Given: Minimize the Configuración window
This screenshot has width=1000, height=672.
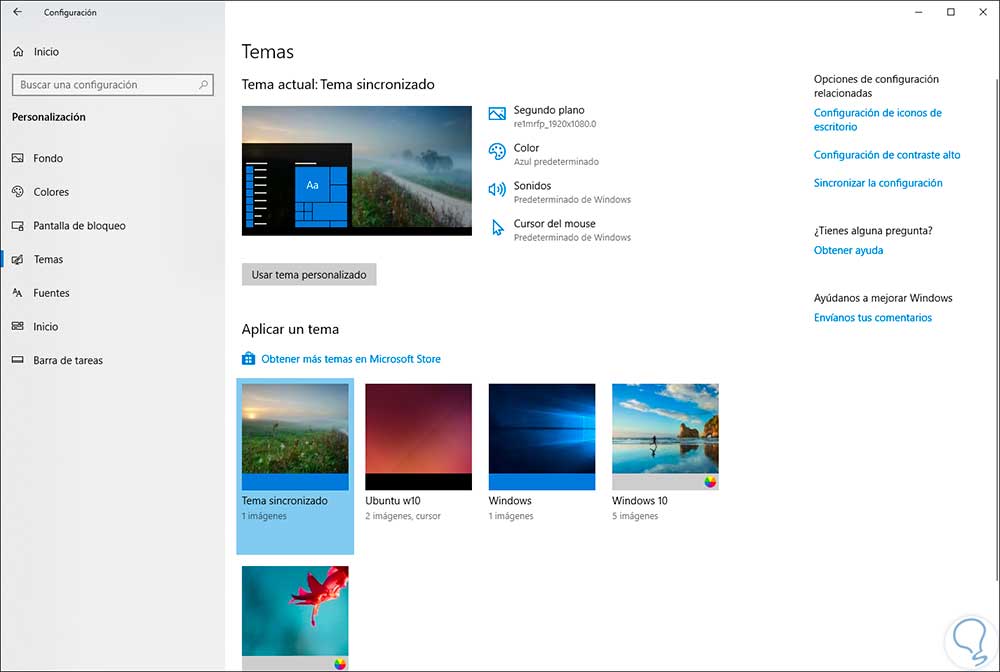Looking at the screenshot, I should (x=918, y=12).
